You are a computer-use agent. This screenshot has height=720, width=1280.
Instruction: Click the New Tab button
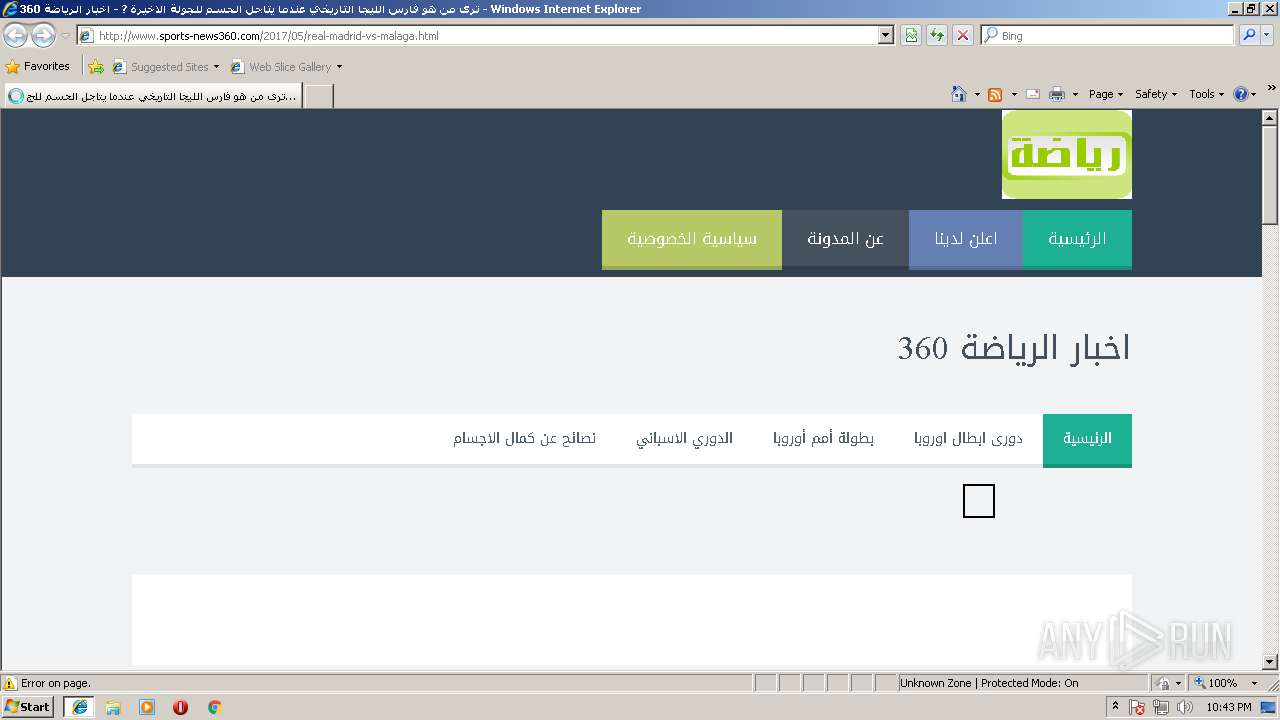coord(318,96)
